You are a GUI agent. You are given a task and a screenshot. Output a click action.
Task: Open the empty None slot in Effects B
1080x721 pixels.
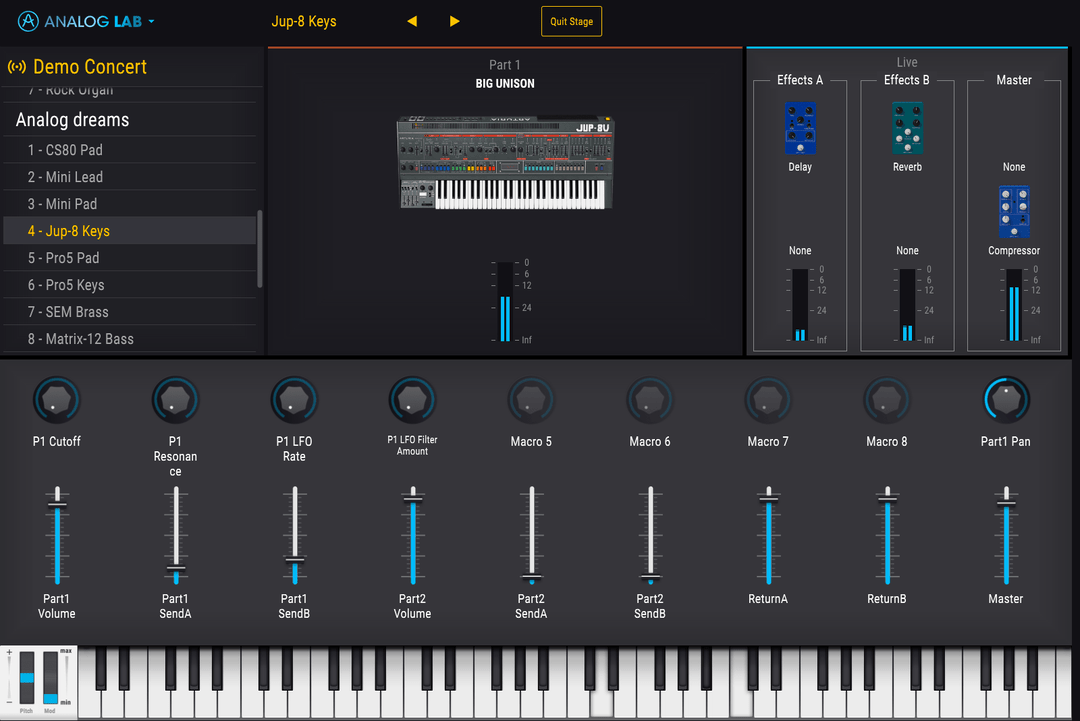(x=907, y=251)
